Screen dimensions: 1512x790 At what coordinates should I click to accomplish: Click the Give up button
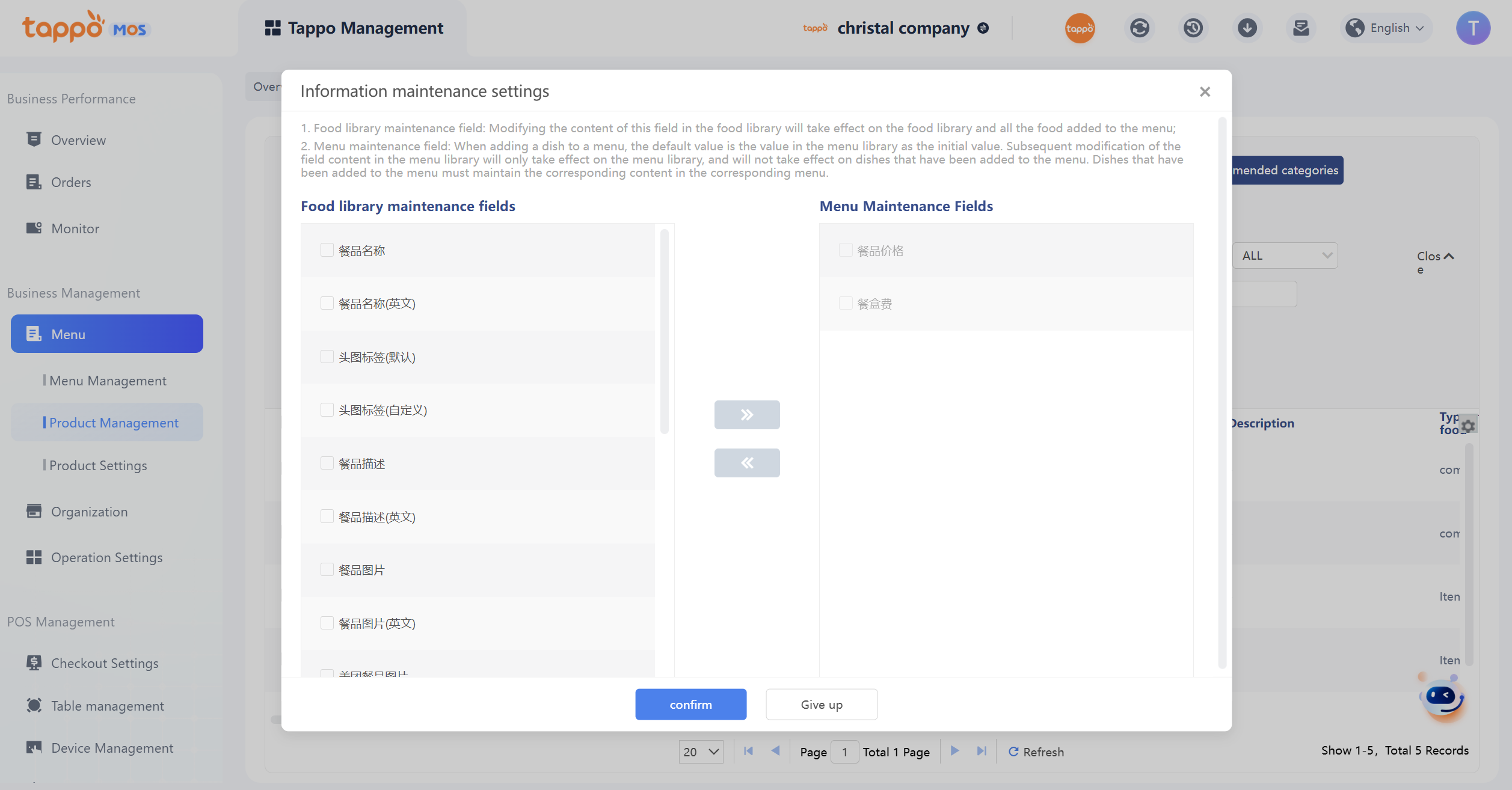(821, 704)
